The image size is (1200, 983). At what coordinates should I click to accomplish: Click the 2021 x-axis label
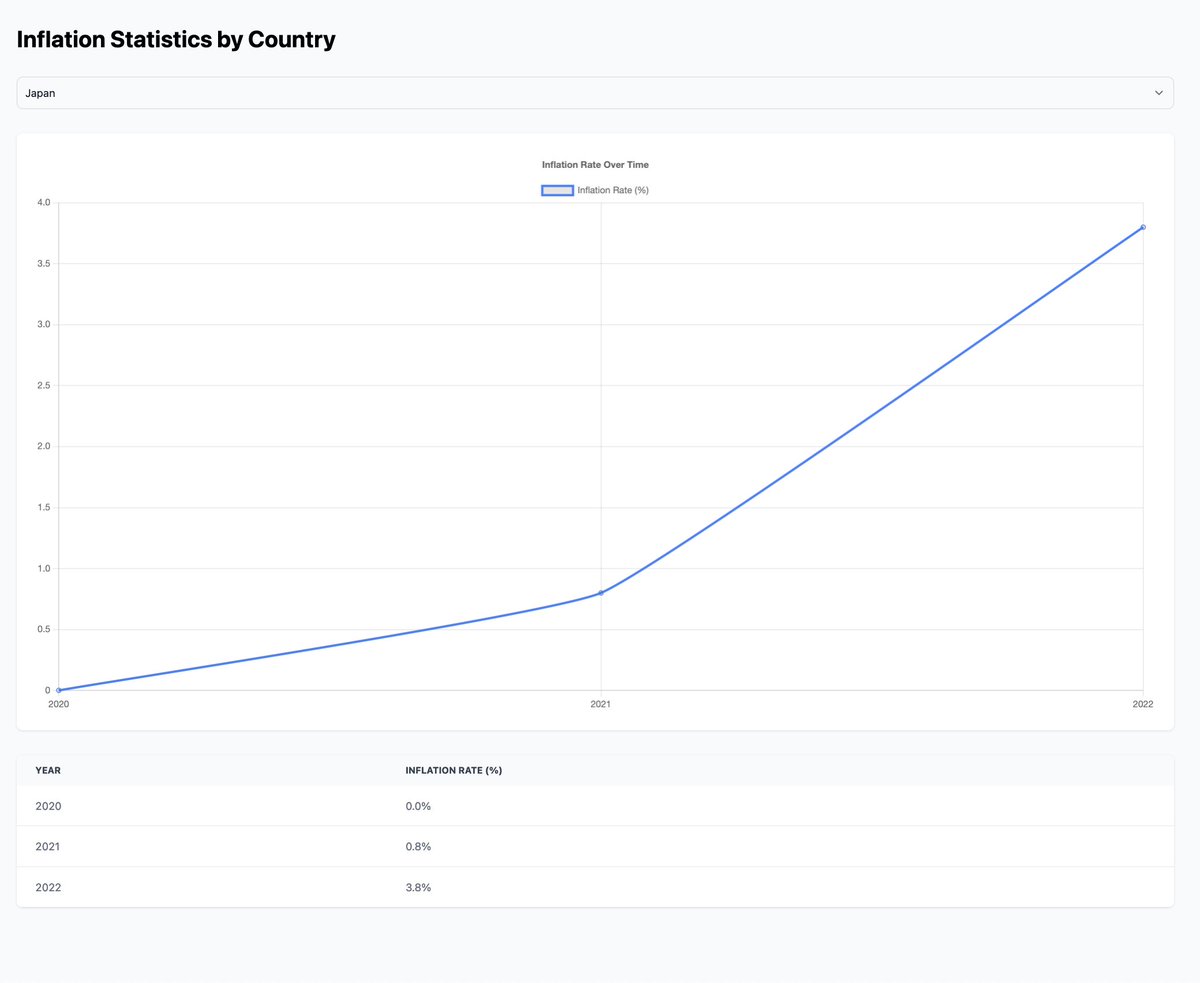[601, 705]
